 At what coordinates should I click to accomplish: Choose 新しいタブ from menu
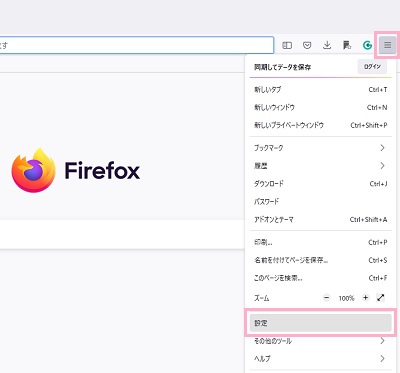pos(320,89)
